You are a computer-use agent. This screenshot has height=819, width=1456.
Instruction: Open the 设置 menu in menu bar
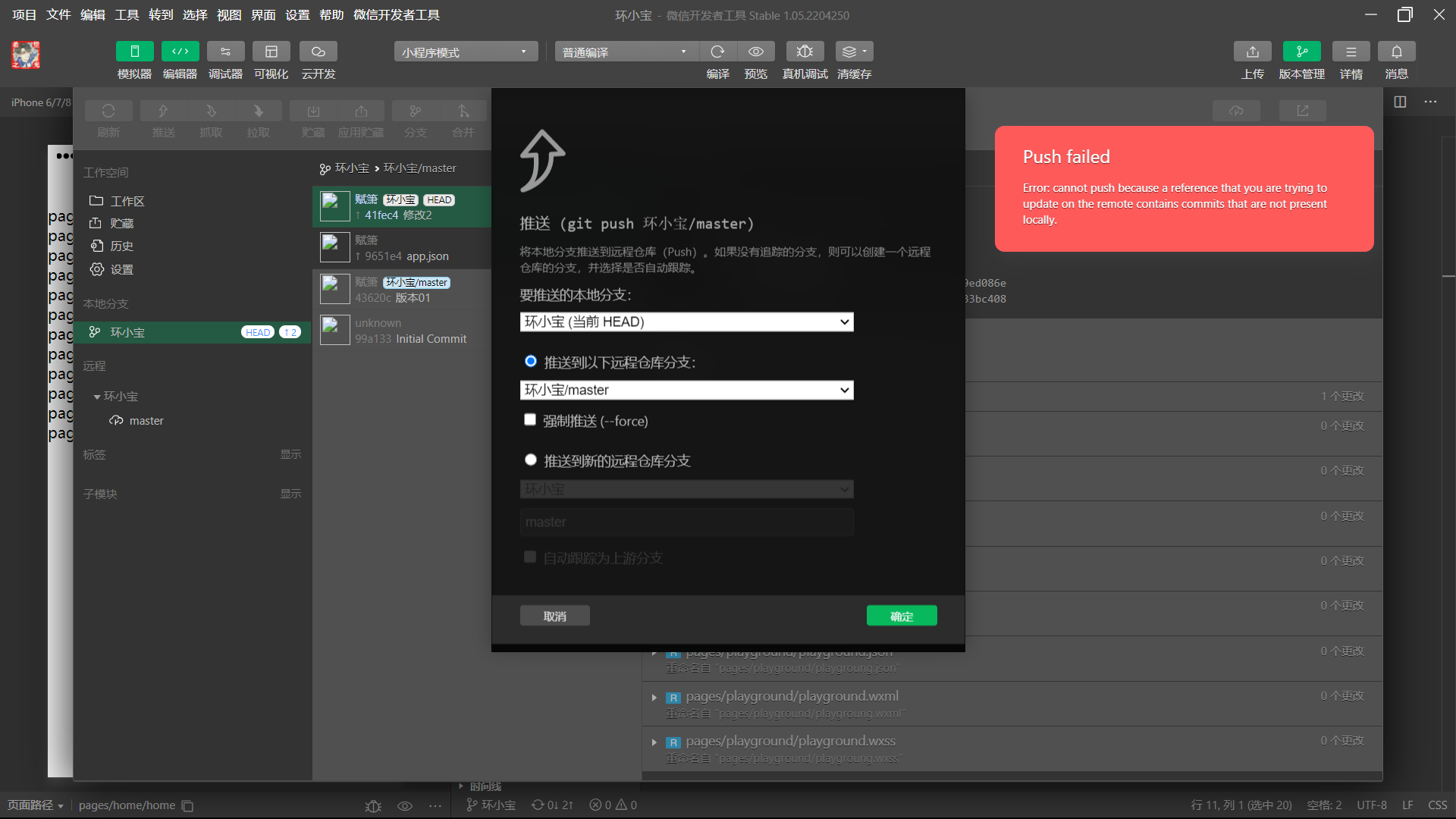pyautogui.click(x=297, y=15)
